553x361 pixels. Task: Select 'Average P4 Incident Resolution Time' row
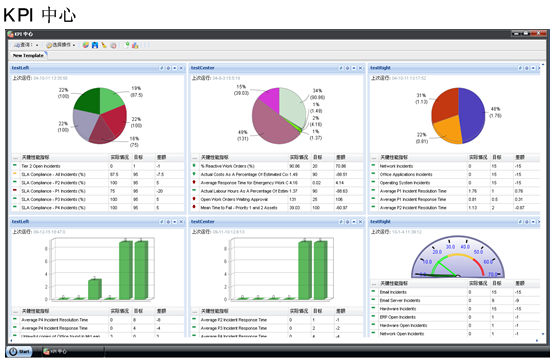[98, 320]
